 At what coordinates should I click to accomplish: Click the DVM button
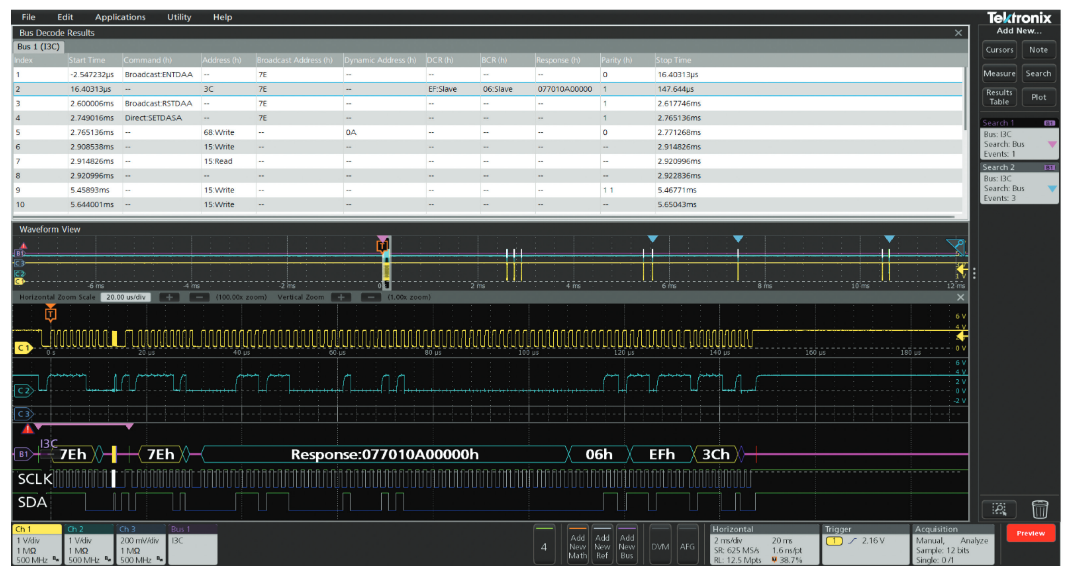660,545
